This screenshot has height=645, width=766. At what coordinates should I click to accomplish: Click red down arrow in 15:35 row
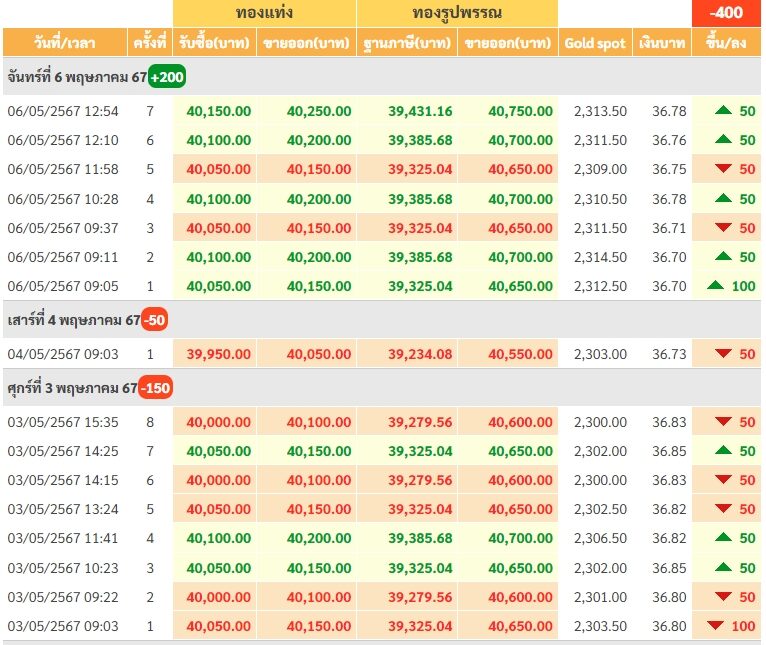723,421
